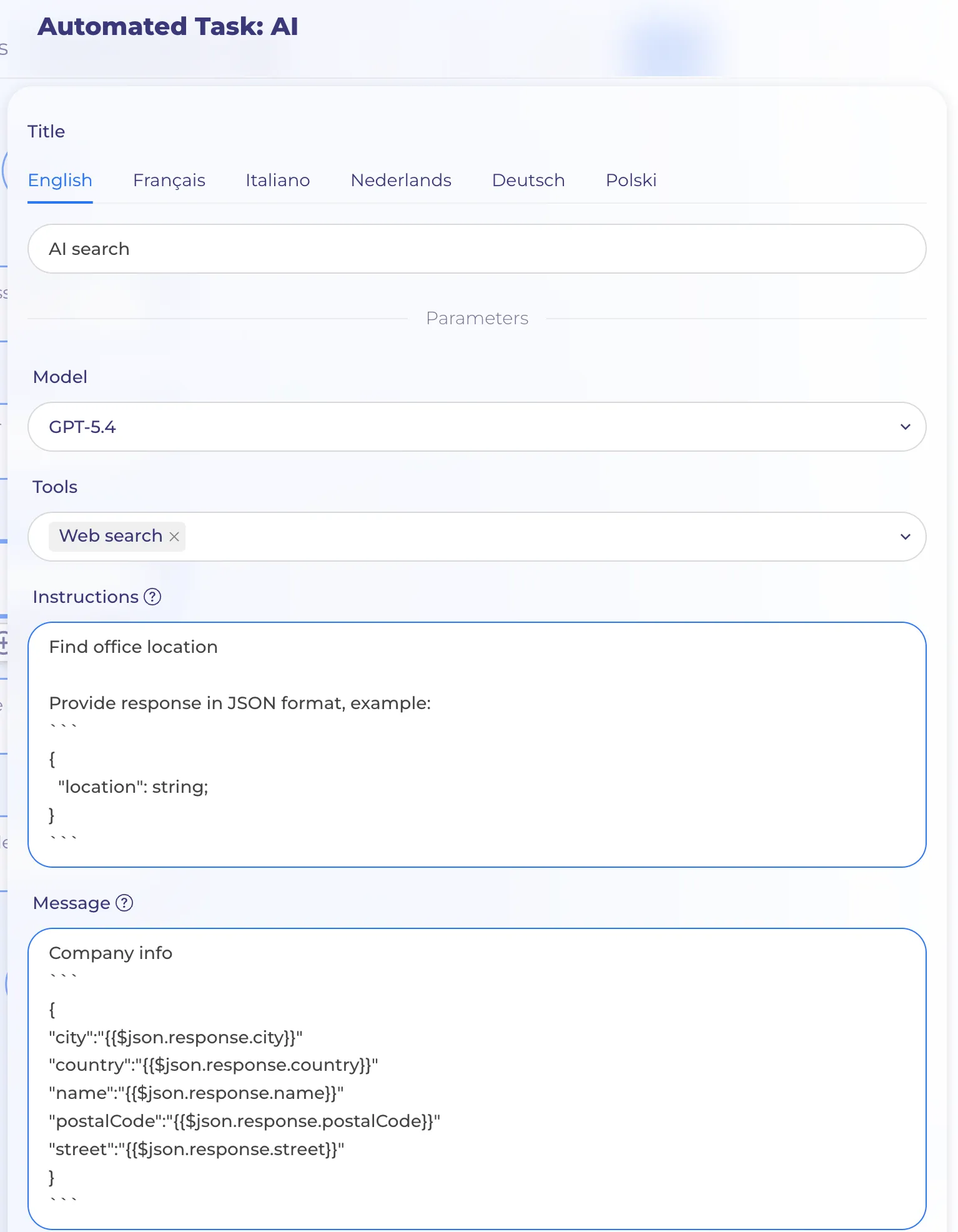This screenshot has height=1232, width=958.
Task: Click the Instructions field label
Action: click(86, 597)
